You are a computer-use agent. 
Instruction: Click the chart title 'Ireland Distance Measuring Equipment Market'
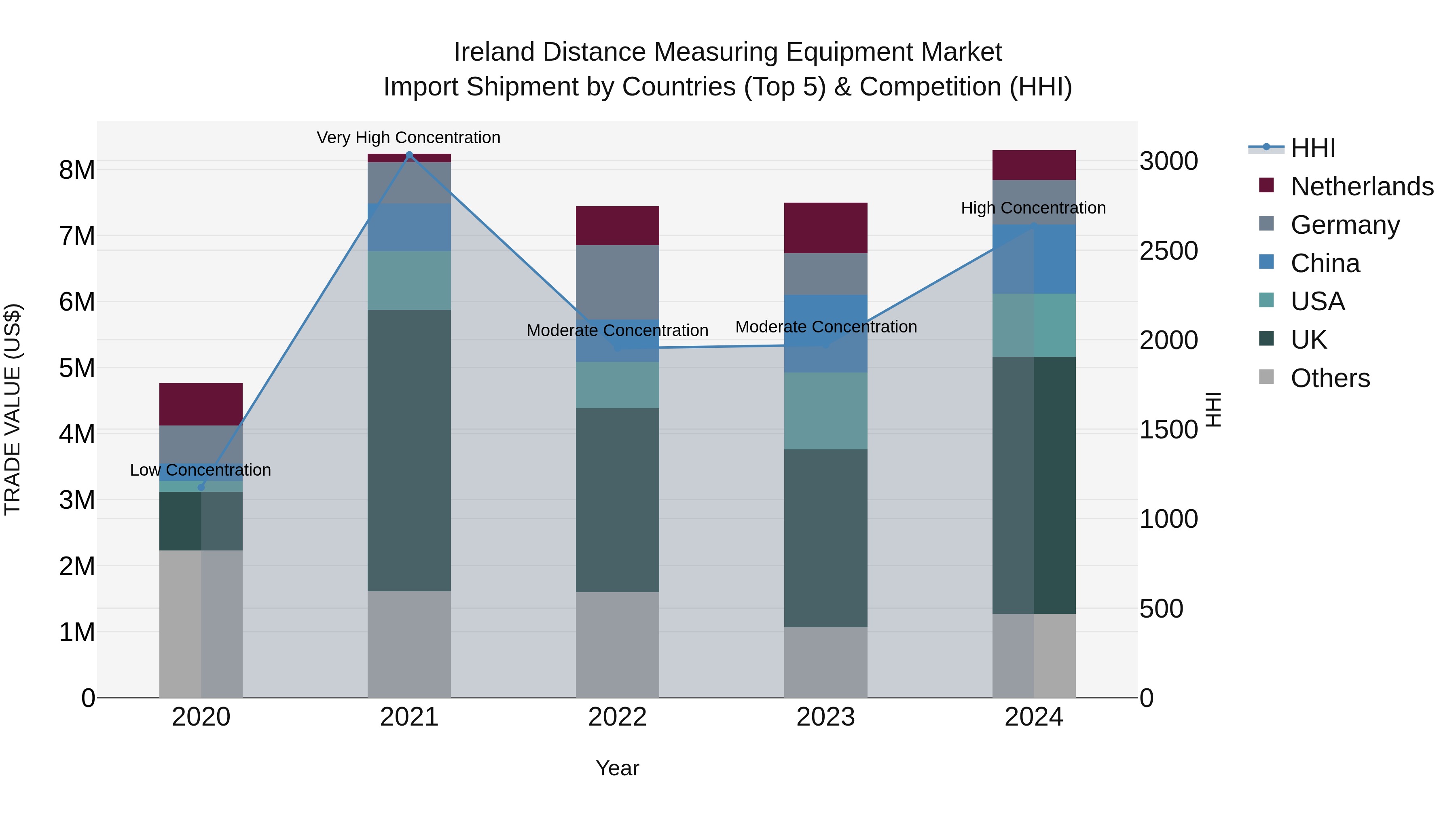click(x=728, y=52)
